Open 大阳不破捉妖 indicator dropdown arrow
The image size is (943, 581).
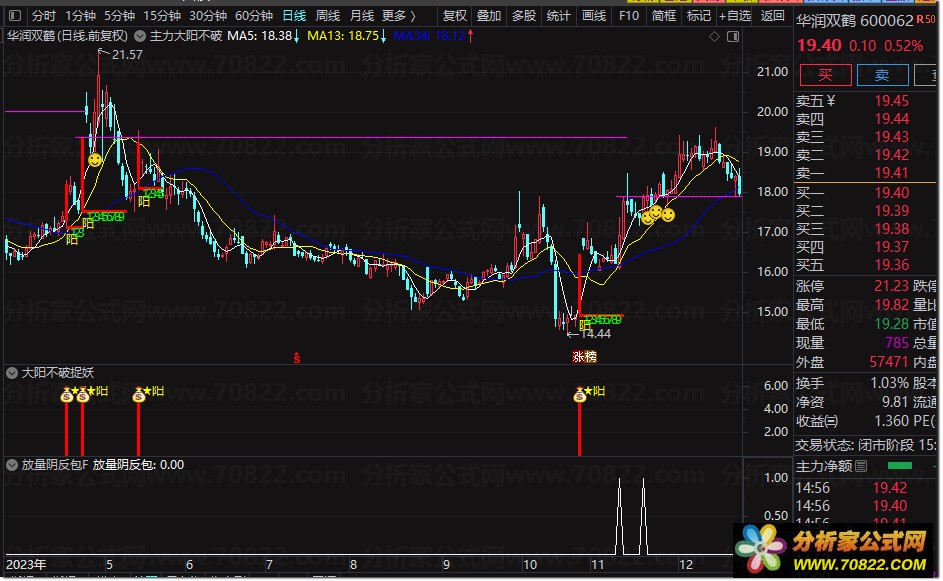[x=11, y=374]
